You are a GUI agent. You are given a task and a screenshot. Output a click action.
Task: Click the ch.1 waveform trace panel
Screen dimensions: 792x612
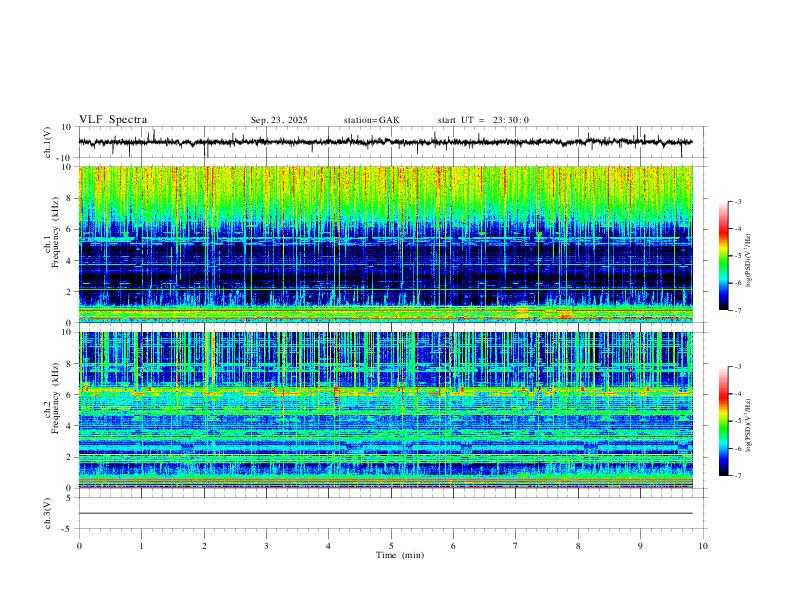(x=393, y=142)
